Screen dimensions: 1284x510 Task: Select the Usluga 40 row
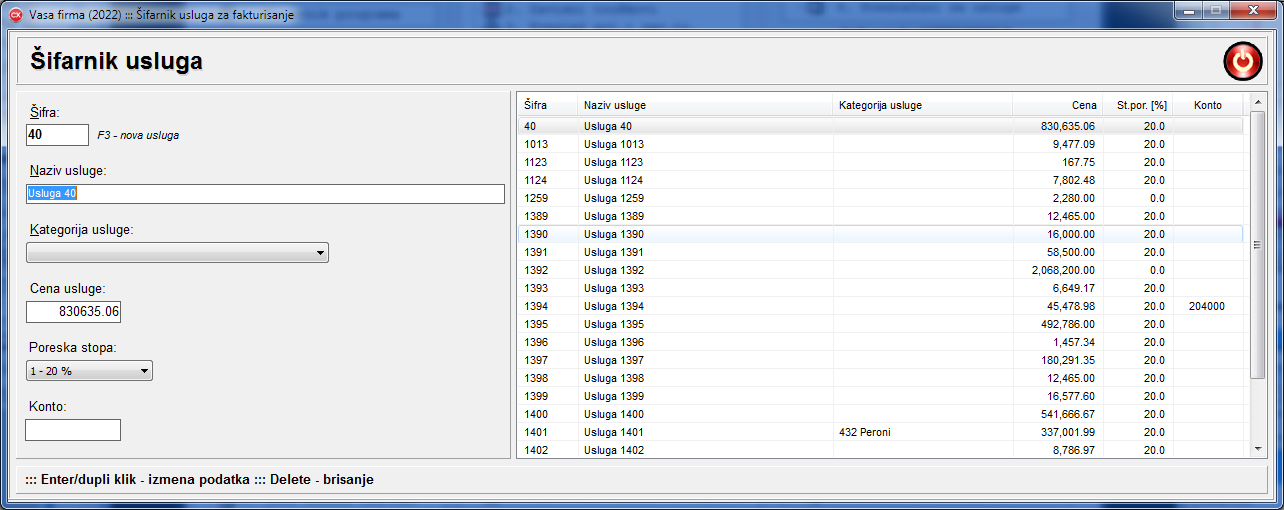[880, 126]
